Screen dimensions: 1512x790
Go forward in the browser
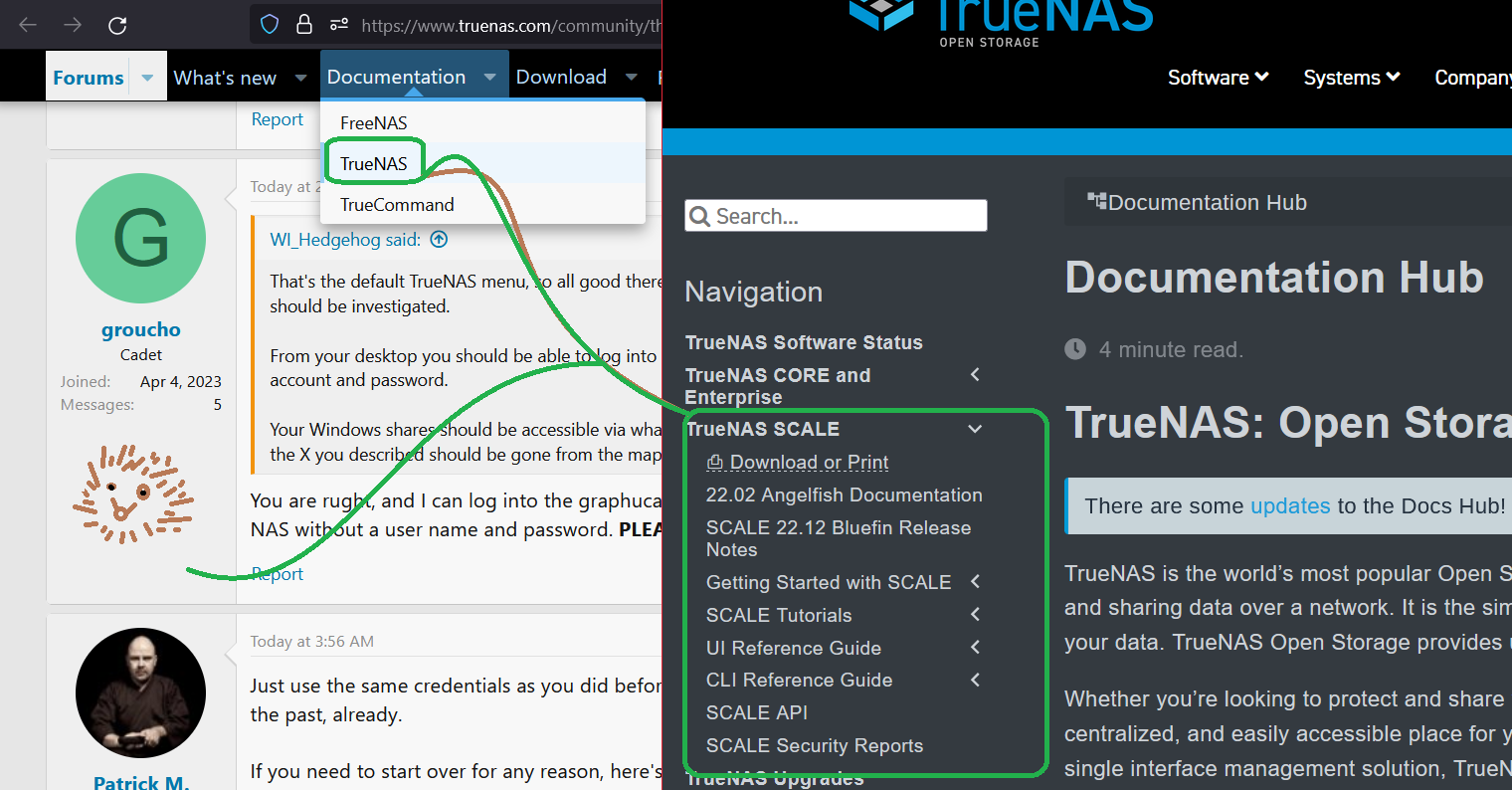point(73,25)
